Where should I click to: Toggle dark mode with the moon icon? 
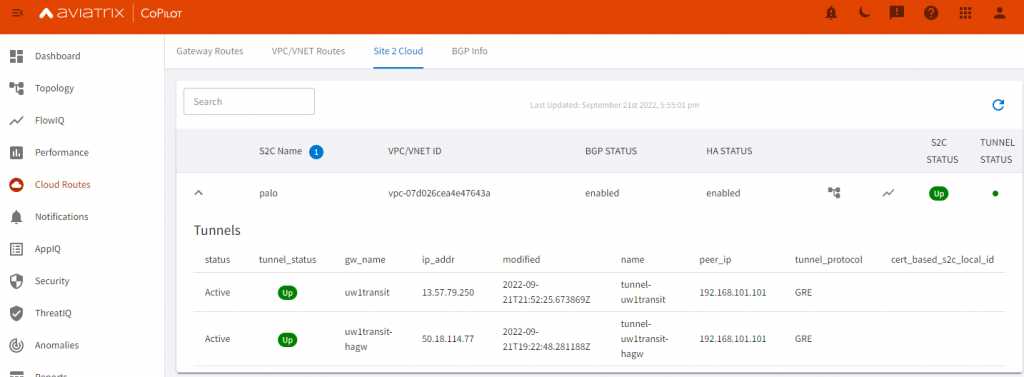click(x=864, y=13)
